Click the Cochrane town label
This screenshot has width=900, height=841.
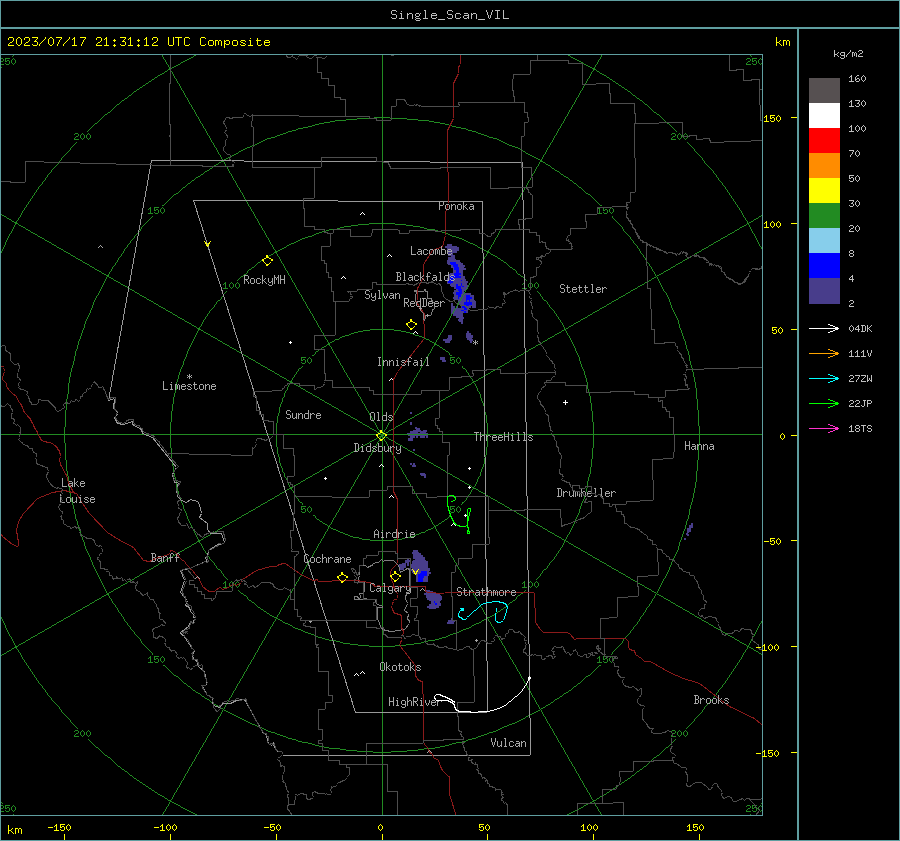(327, 559)
